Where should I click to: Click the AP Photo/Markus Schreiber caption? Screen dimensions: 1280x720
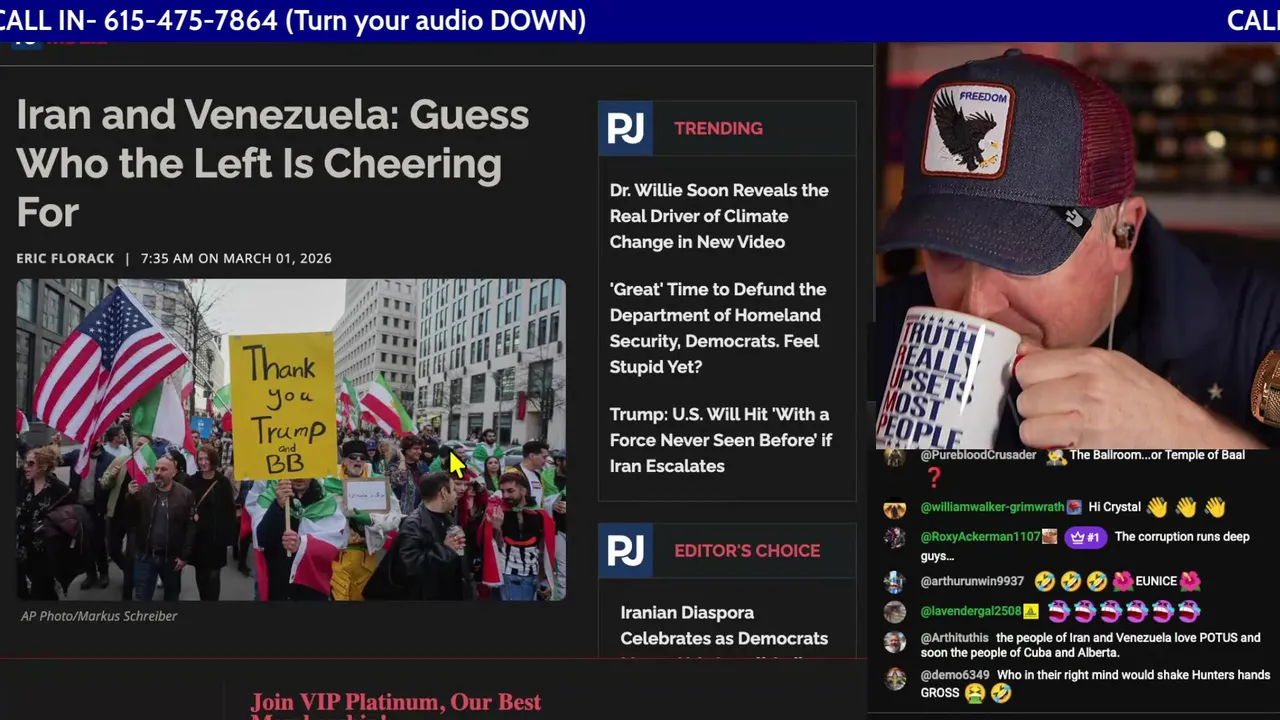[x=99, y=616]
